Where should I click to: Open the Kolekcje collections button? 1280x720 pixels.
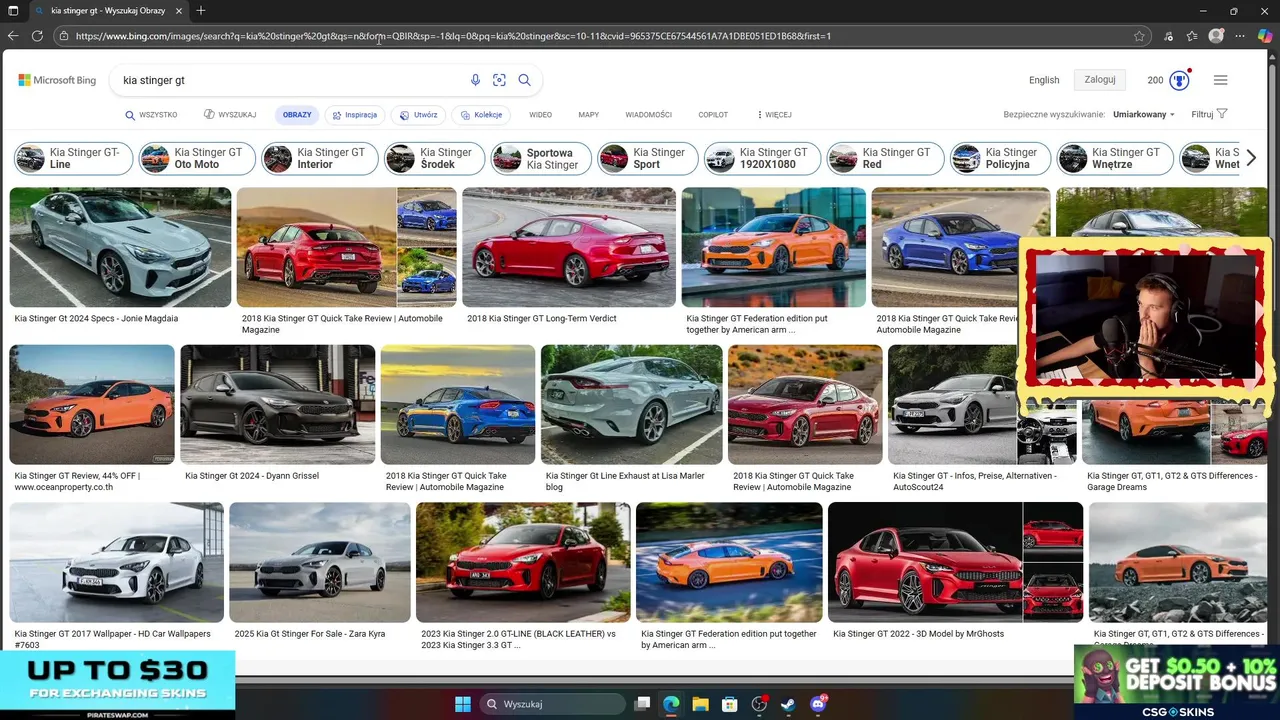click(481, 115)
